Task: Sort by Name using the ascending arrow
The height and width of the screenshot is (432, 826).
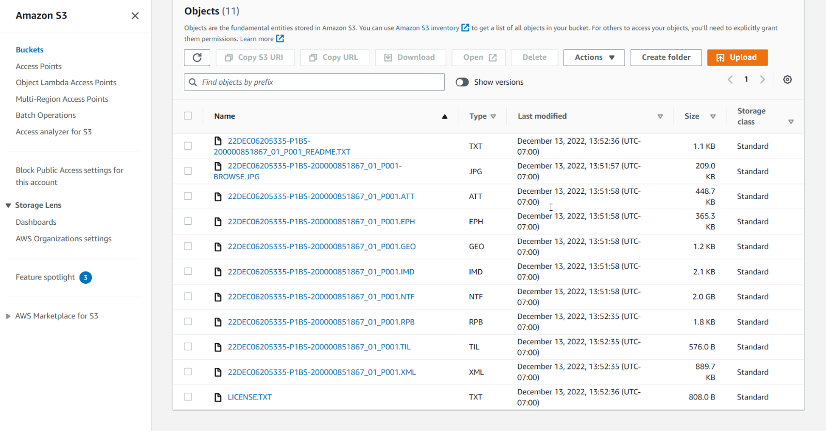Action: [444, 116]
